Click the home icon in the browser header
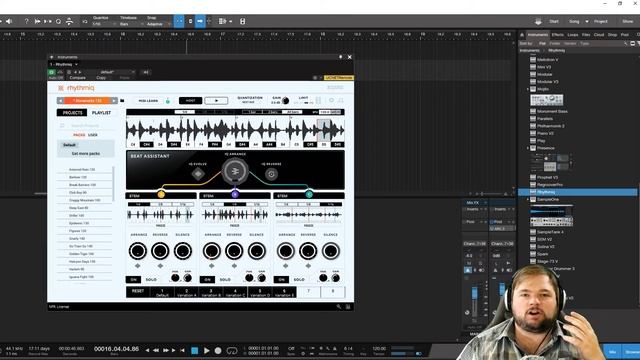Screen dimensions: 640x360 [x=522, y=35]
